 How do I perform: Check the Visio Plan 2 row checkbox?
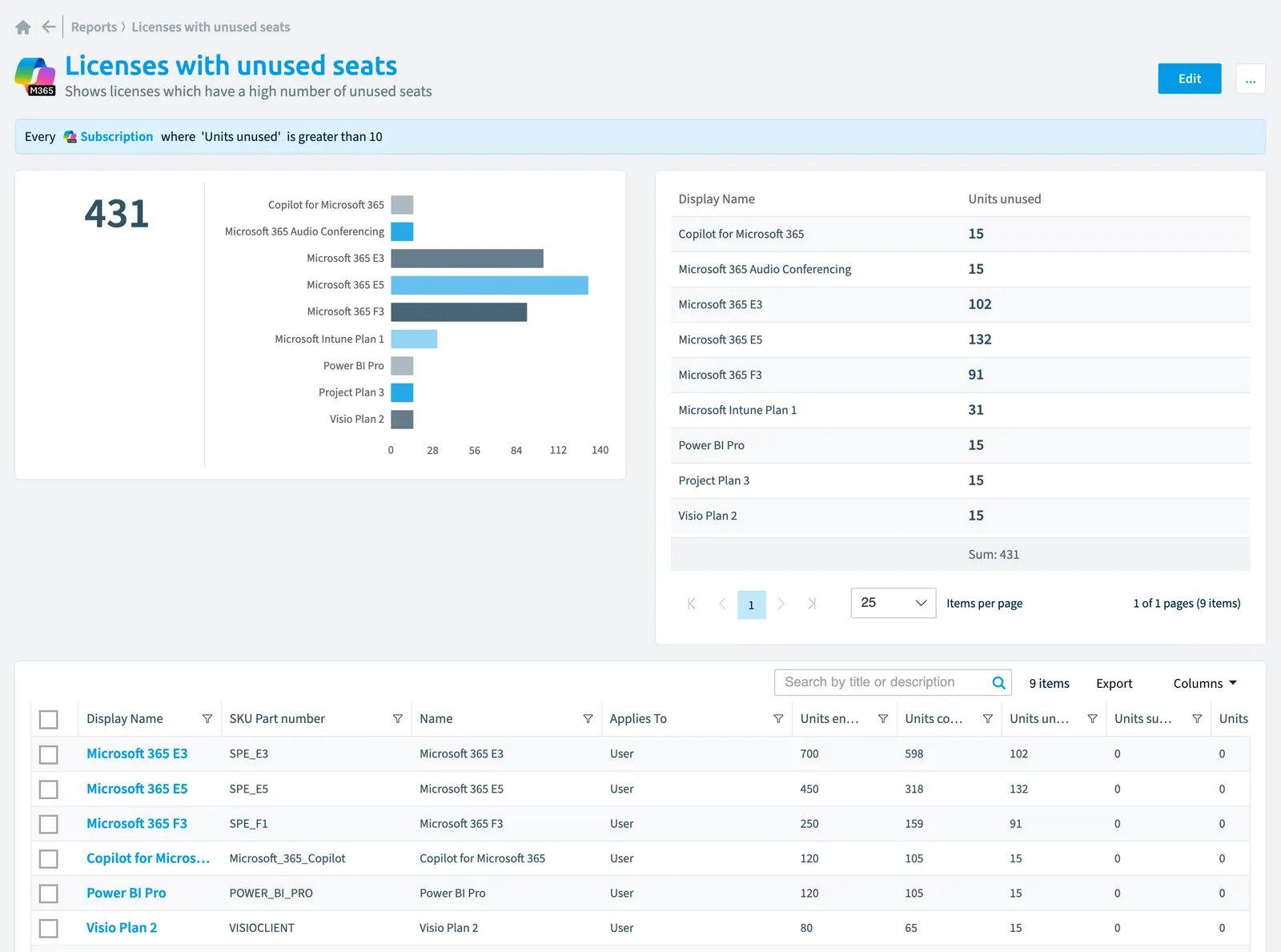[x=49, y=928]
